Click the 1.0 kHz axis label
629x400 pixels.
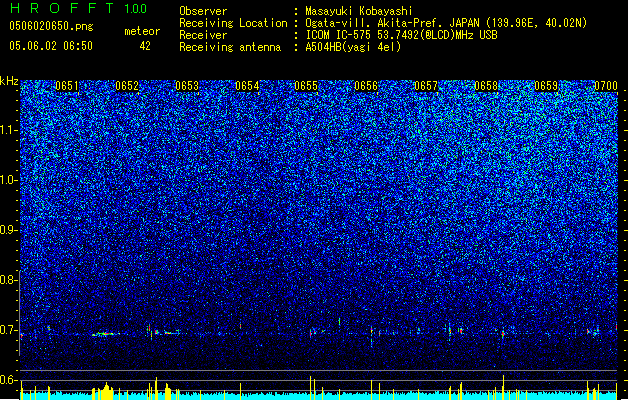click(9, 181)
